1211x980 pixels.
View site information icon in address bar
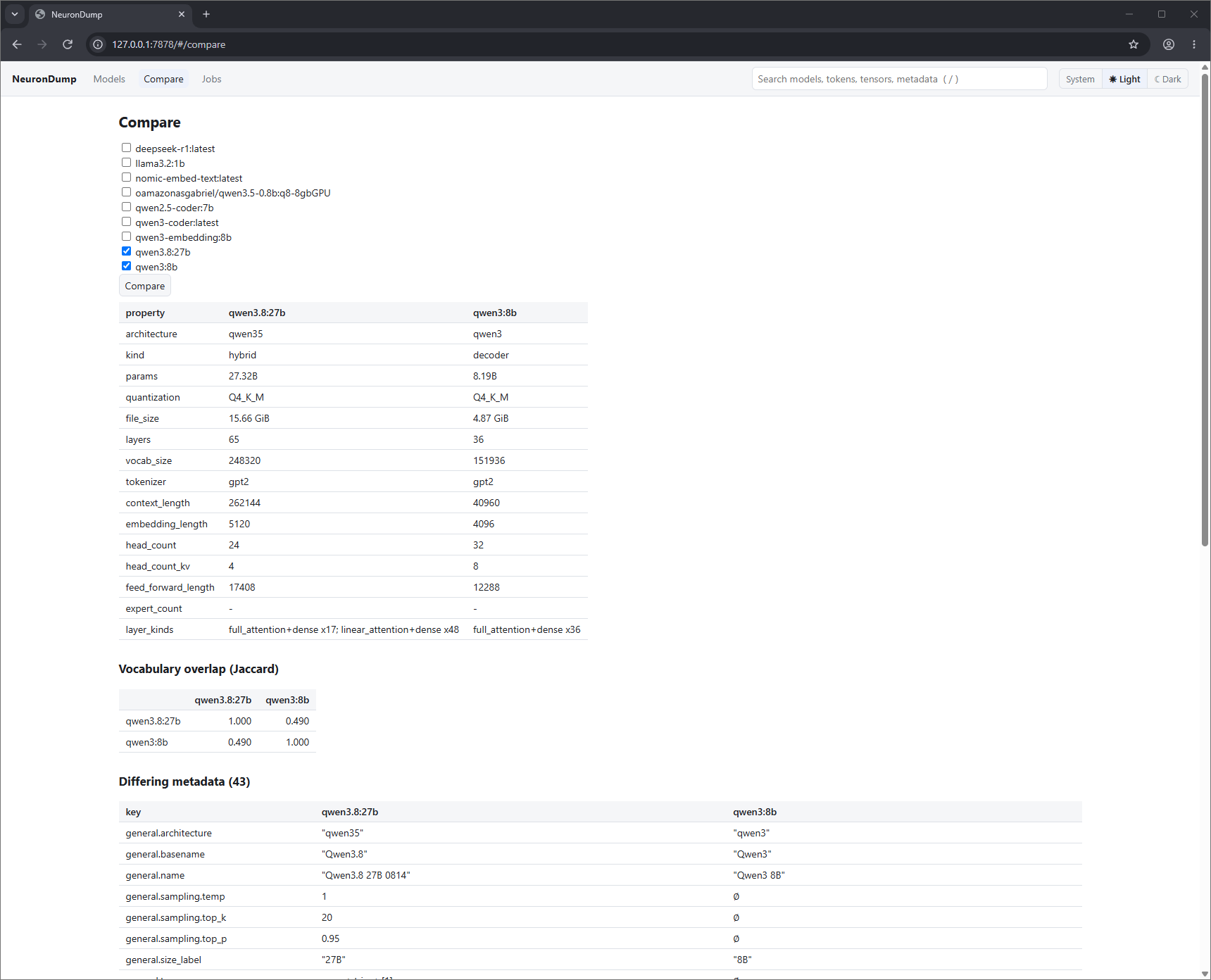pyautogui.click(x=98, y=44)
